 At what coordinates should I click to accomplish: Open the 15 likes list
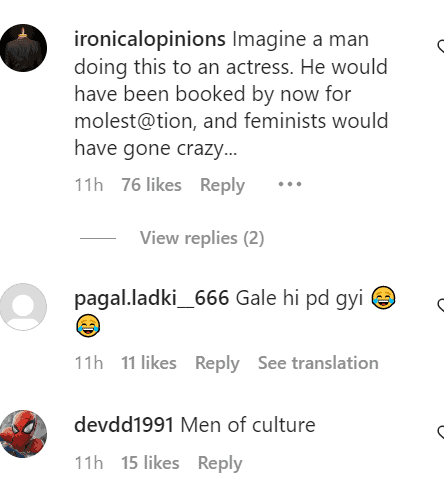(150, 463)
